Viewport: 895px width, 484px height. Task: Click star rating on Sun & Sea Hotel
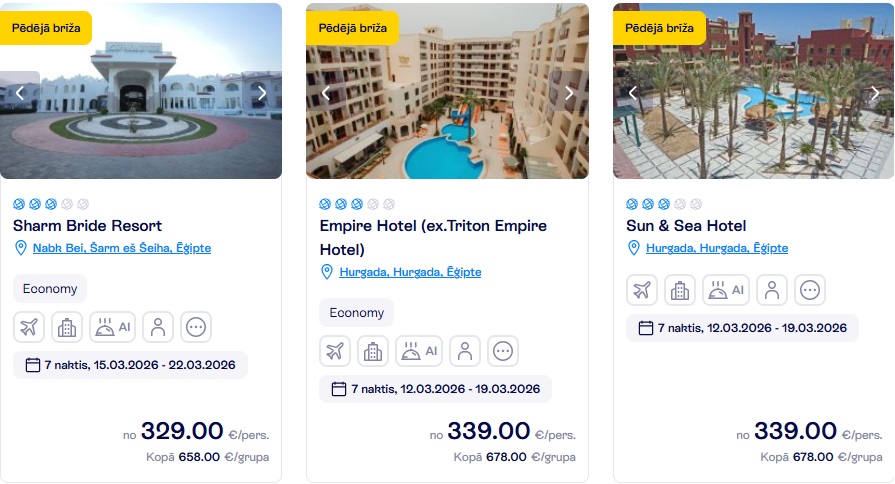coord(657,204)
